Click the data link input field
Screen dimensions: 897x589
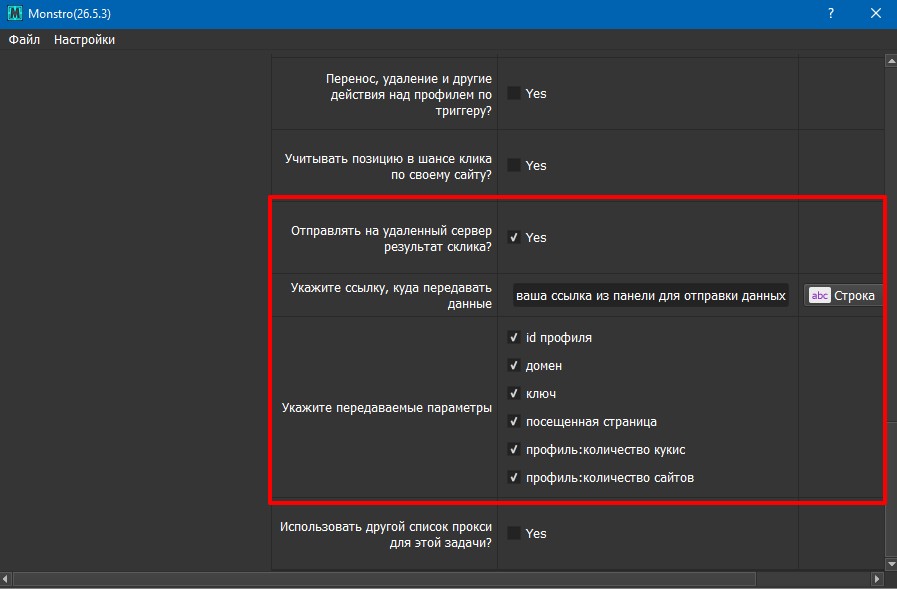click(x=650, y=295)
